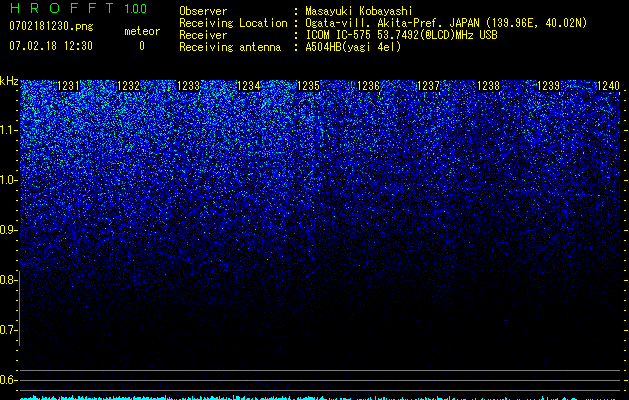Click the date stamp 07.02.18 12:30
The height and width of the screenshot is (400, 629).
coord(51,46)
